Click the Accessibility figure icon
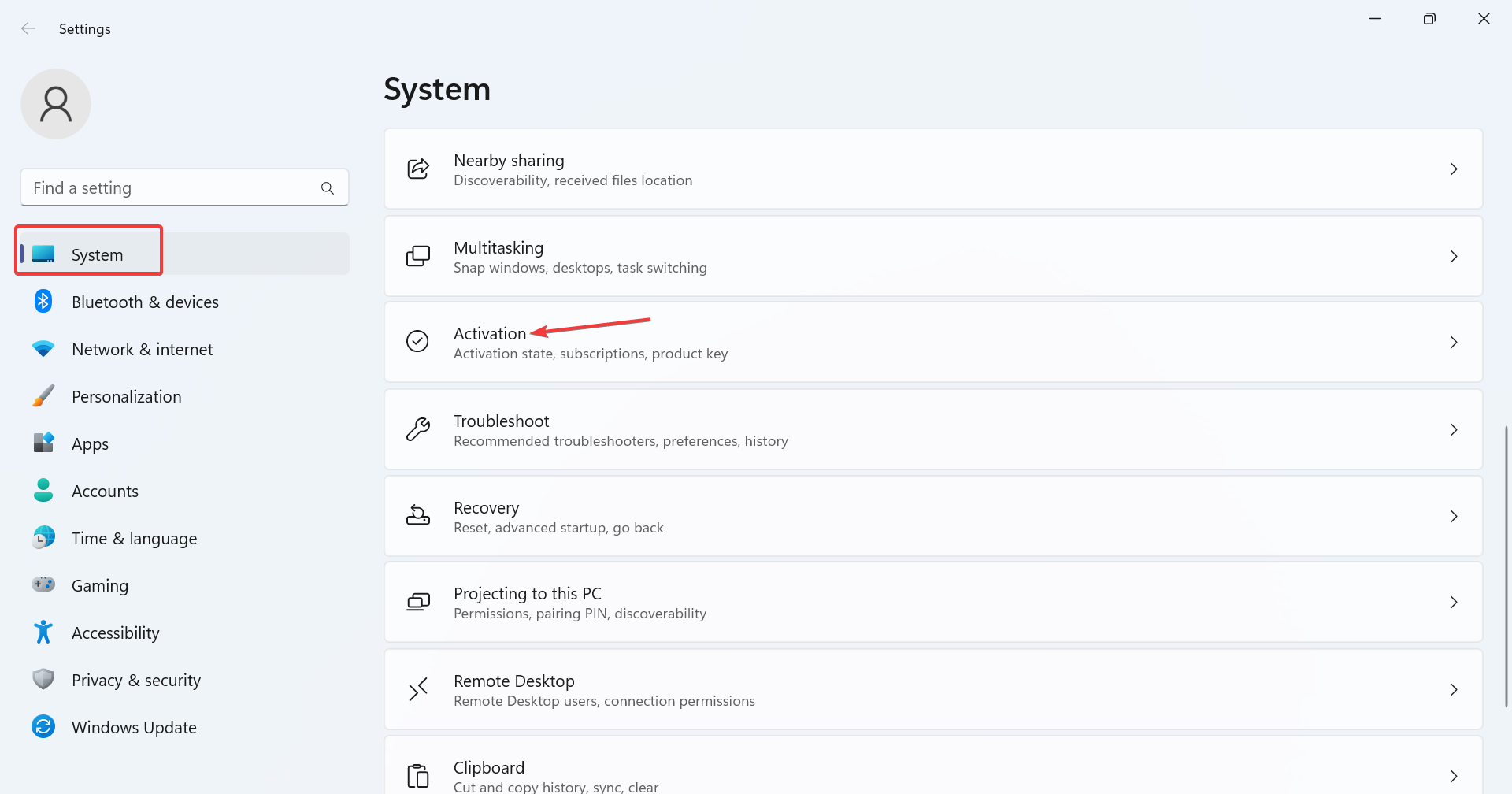The width and height of the screenshot is (1512, 794). tap(43, 633)
